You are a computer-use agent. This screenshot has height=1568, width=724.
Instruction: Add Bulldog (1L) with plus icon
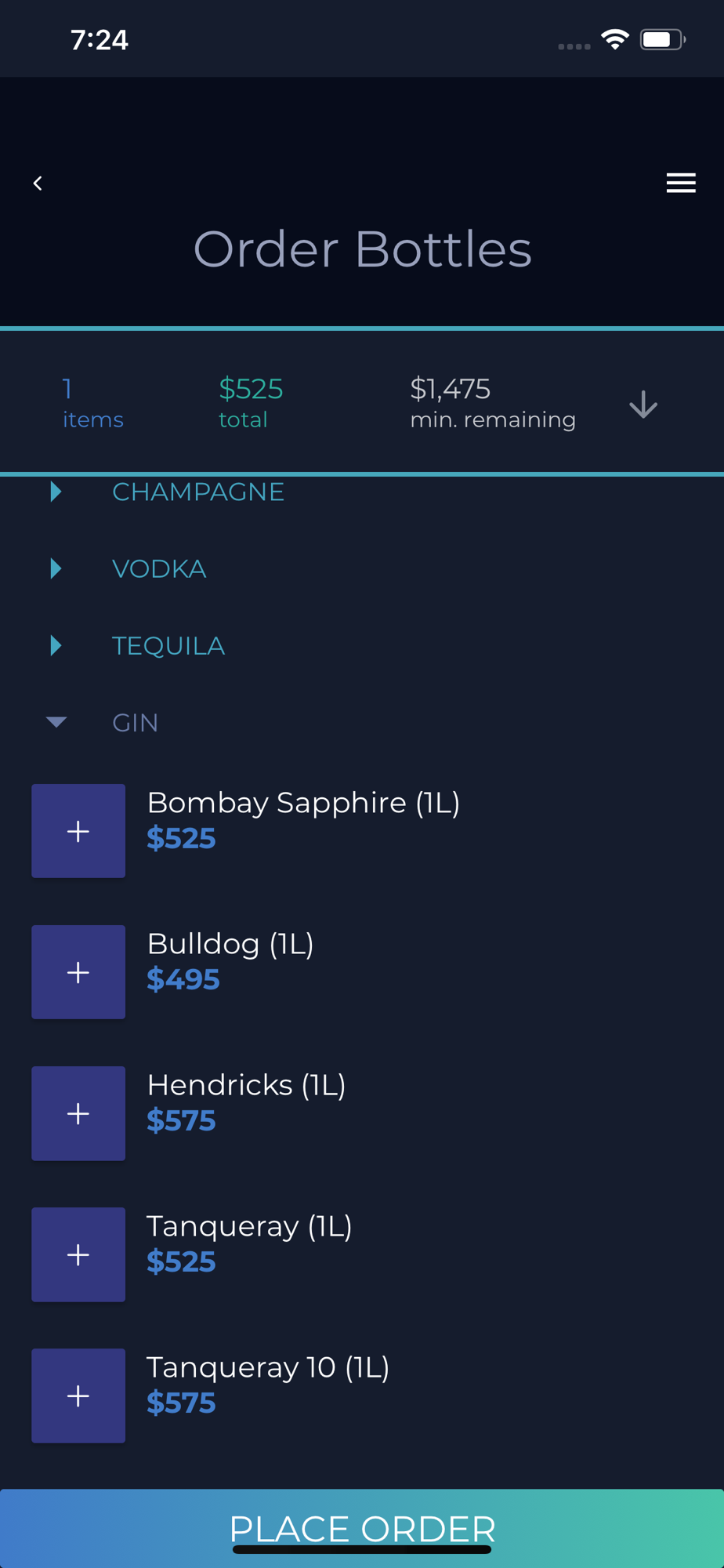(x=78, y=972)
